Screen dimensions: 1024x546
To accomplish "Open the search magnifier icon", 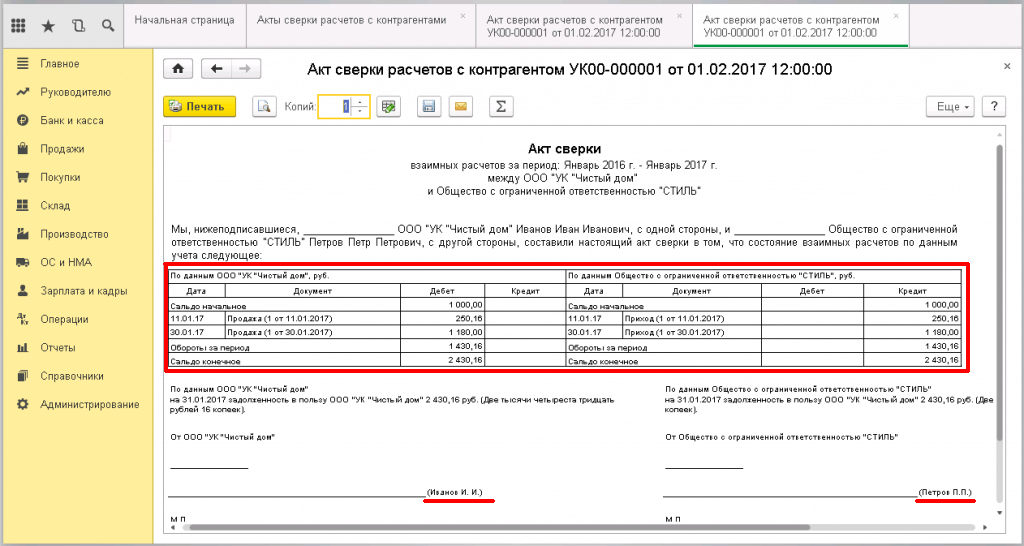I will pyautogui.click(x=108, y=25).
